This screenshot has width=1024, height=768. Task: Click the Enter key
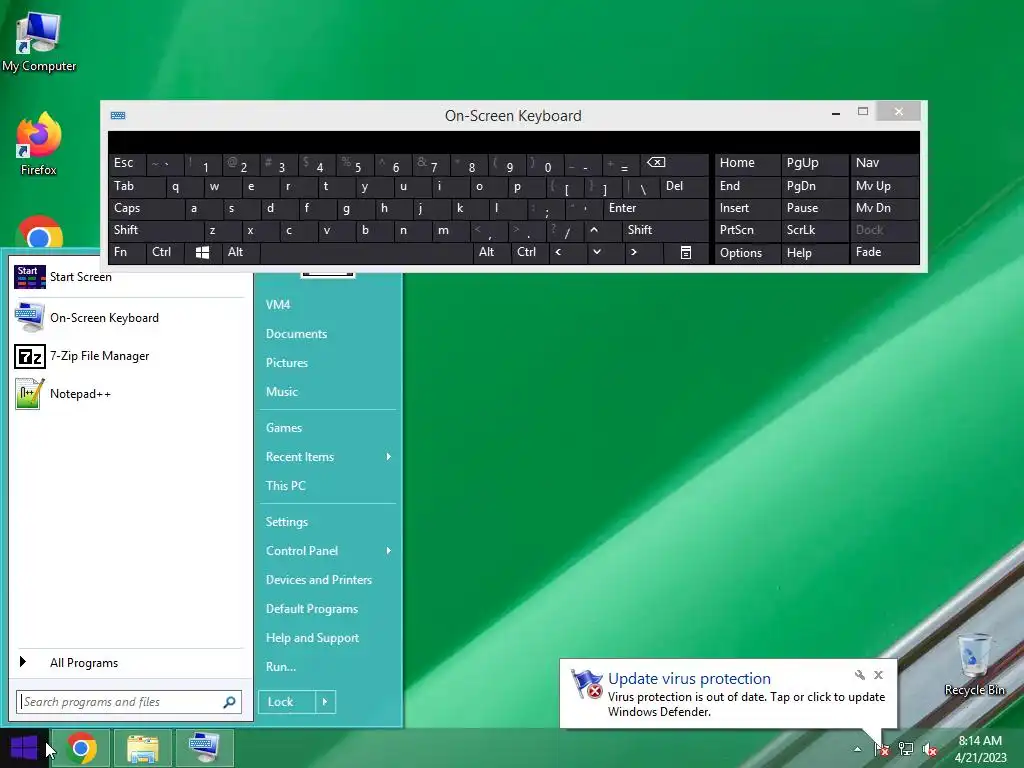pyautogui.click(x=656, y=208)
